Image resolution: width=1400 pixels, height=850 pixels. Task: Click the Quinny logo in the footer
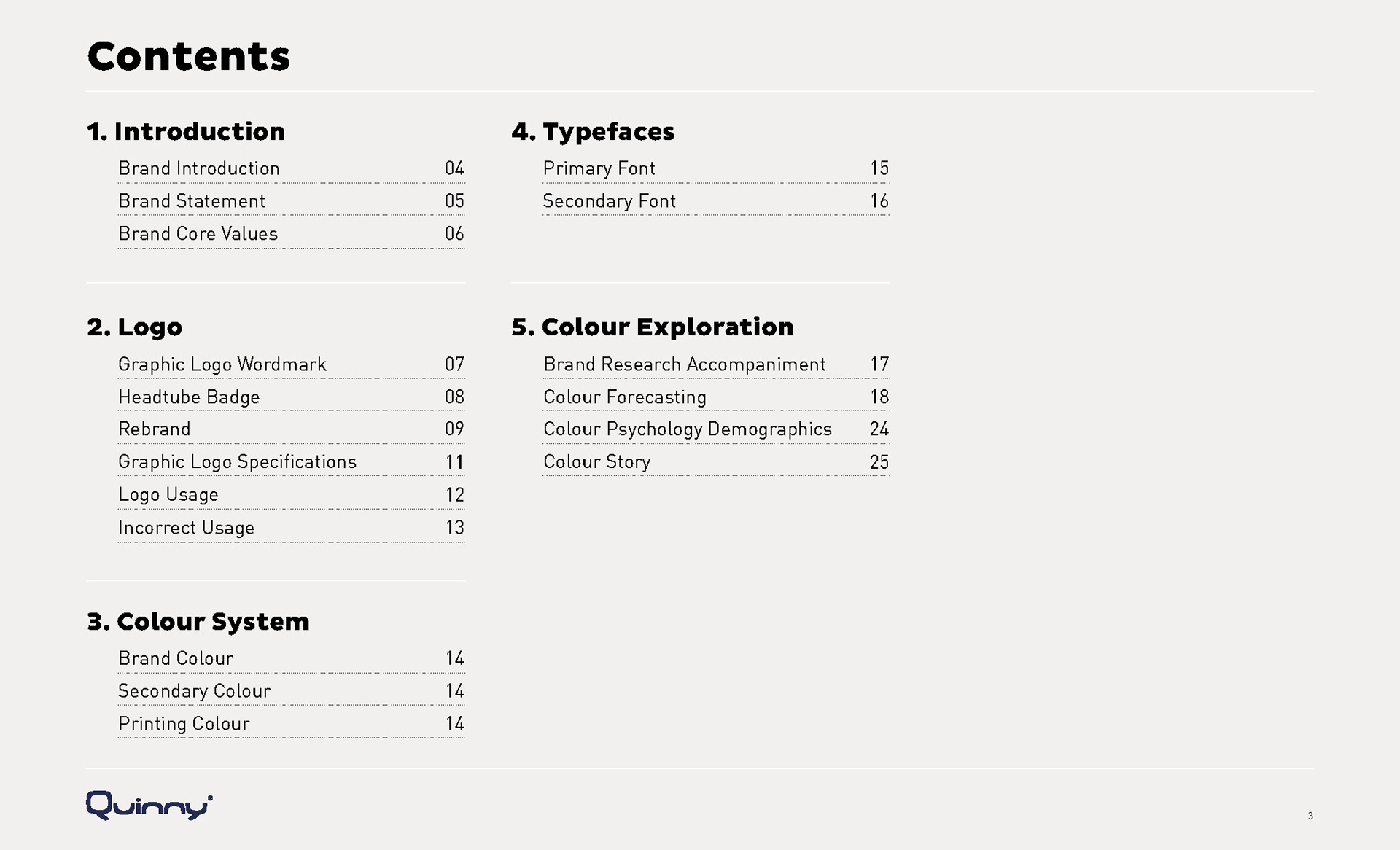pos(149,806)
